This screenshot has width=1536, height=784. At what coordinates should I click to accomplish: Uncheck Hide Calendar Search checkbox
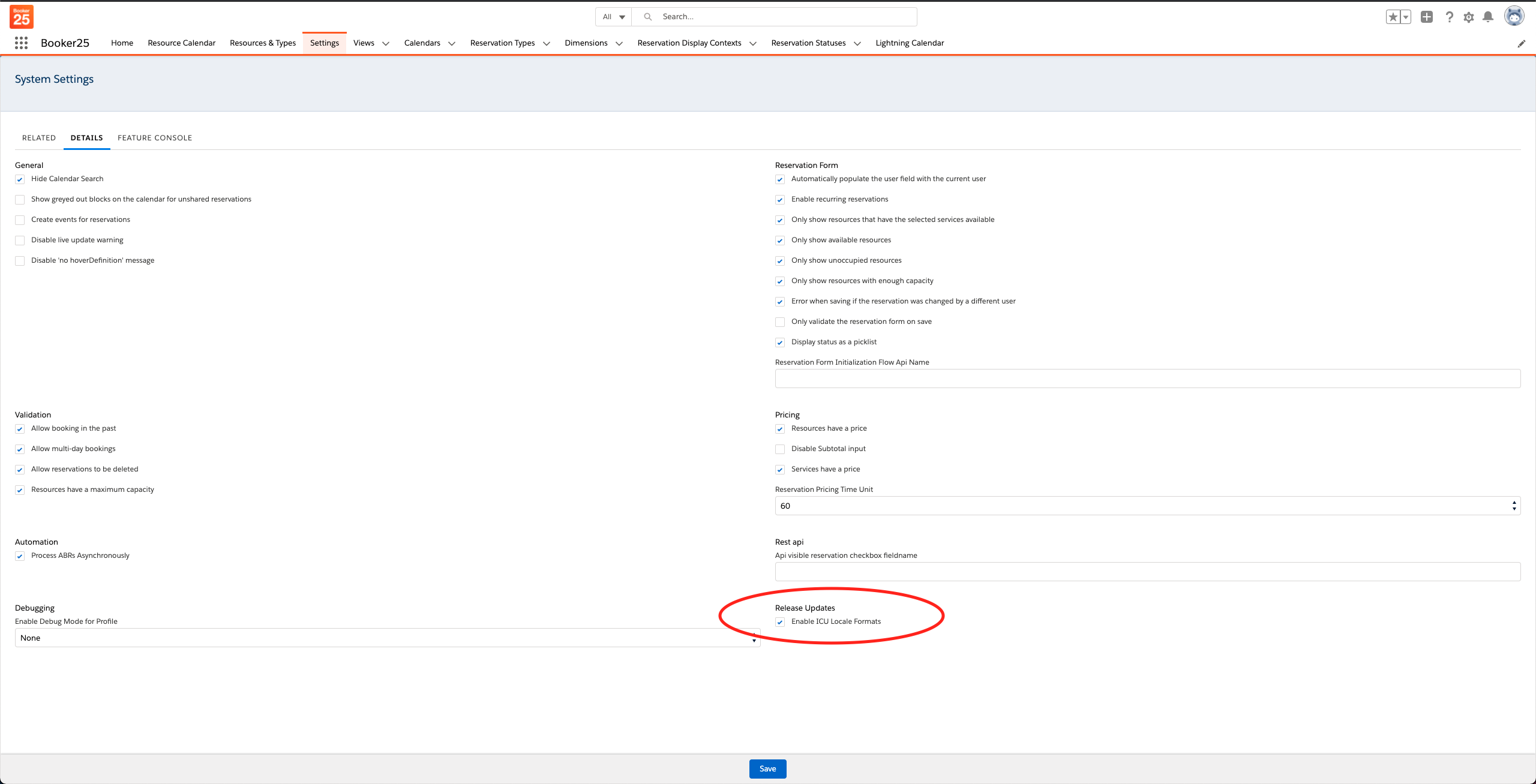(20, 179)
